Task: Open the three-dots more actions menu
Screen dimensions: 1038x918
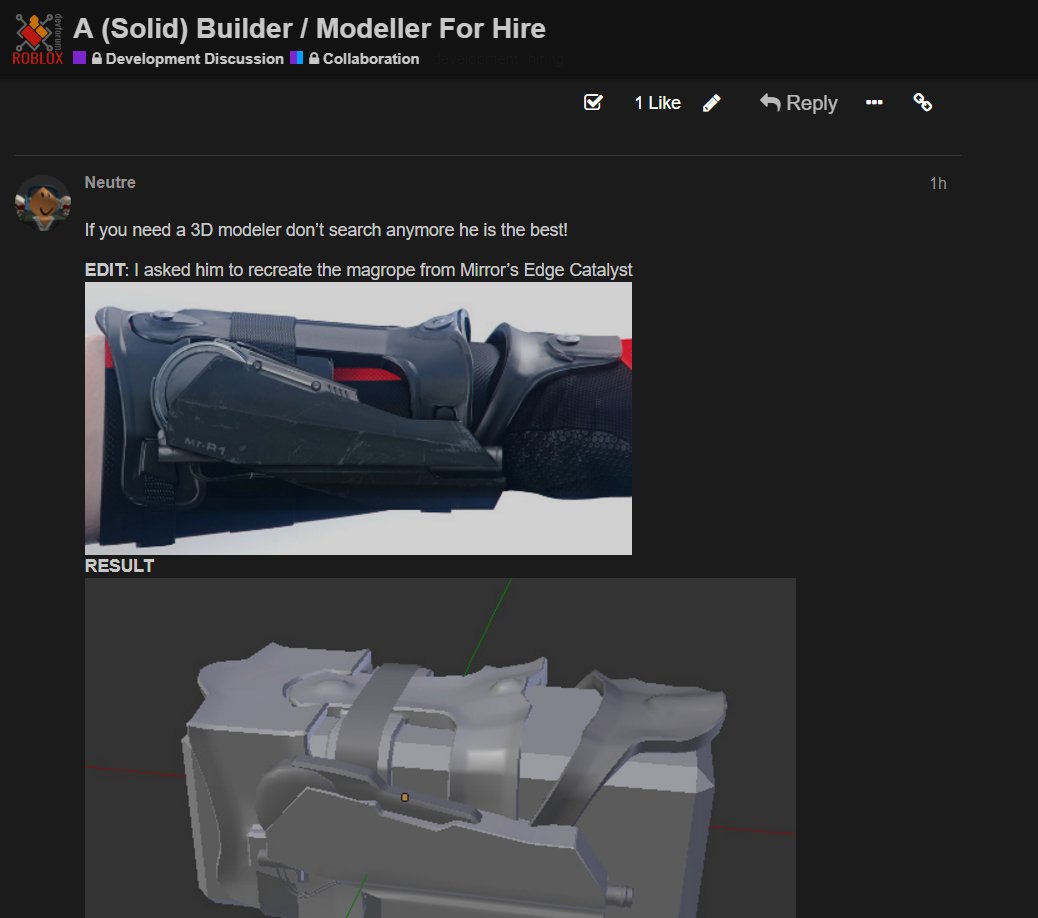Action: pyautogui.click(x=874, y=102)
